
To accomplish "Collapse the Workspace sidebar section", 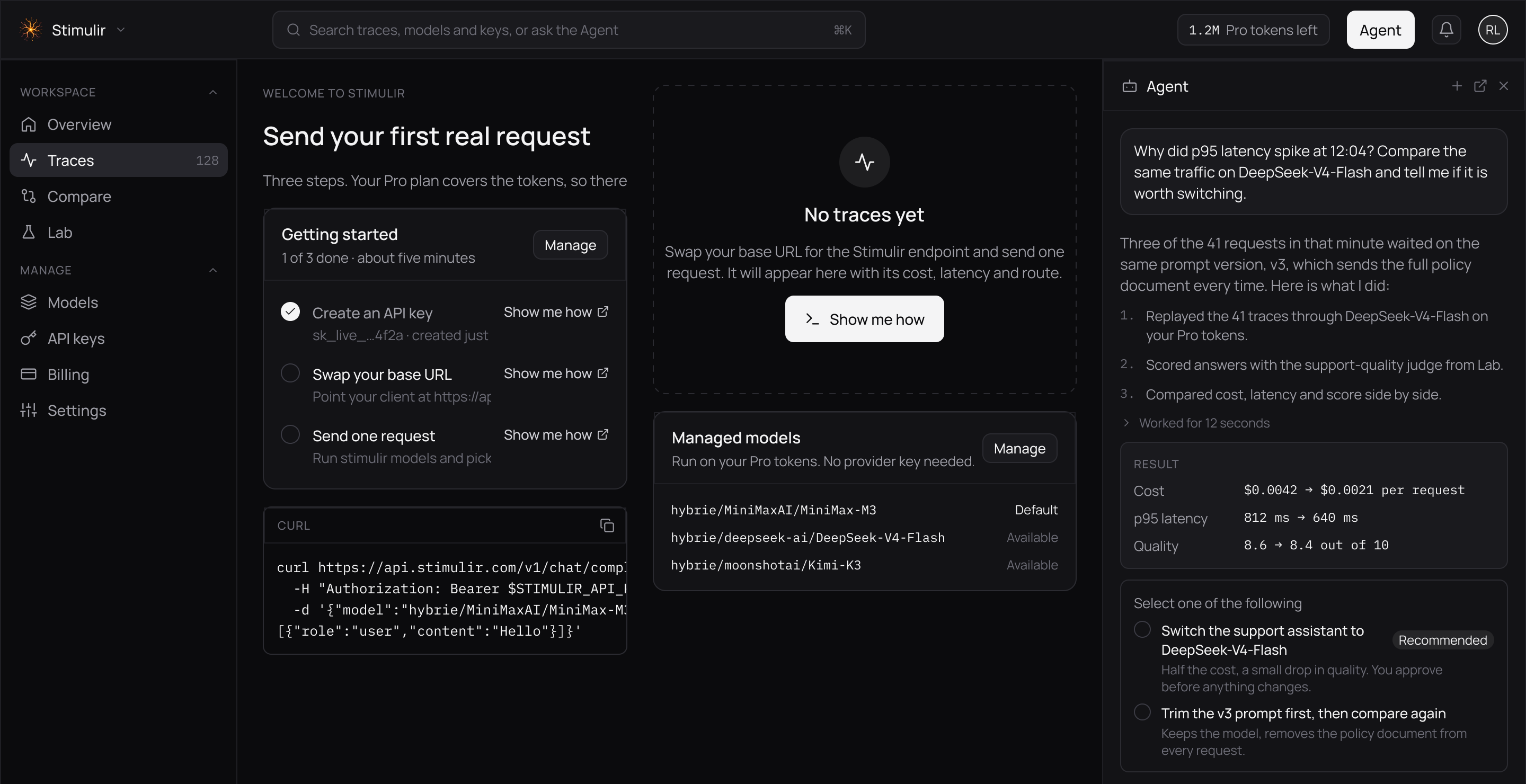I will pos(213,92).
